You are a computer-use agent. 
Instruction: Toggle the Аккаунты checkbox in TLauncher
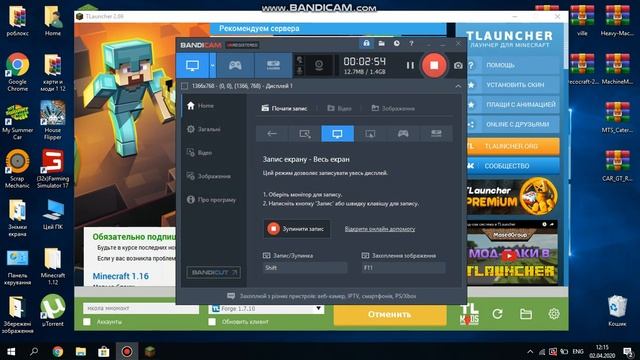(87, 322)
